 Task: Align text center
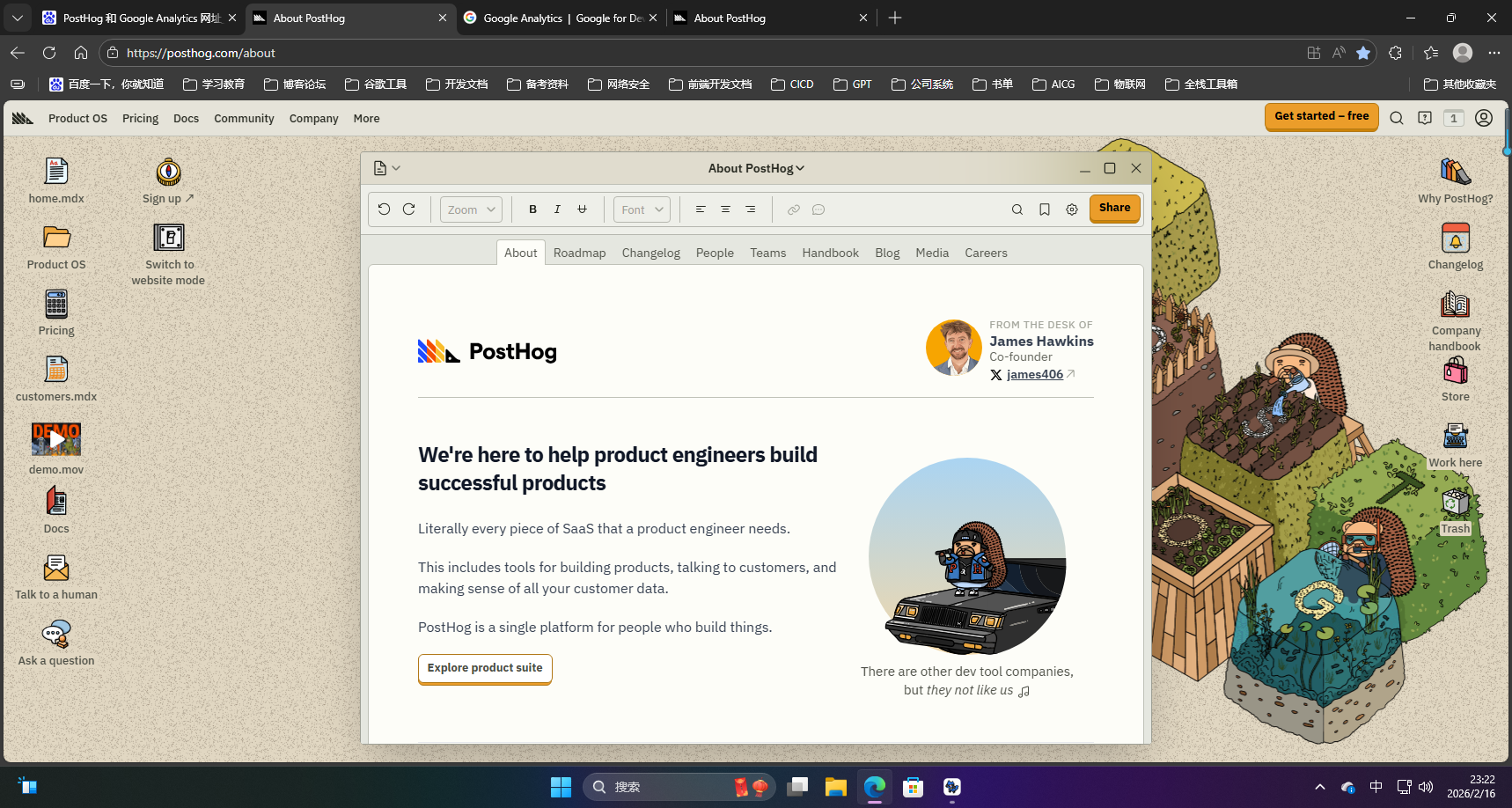click(x=725, y=209)
